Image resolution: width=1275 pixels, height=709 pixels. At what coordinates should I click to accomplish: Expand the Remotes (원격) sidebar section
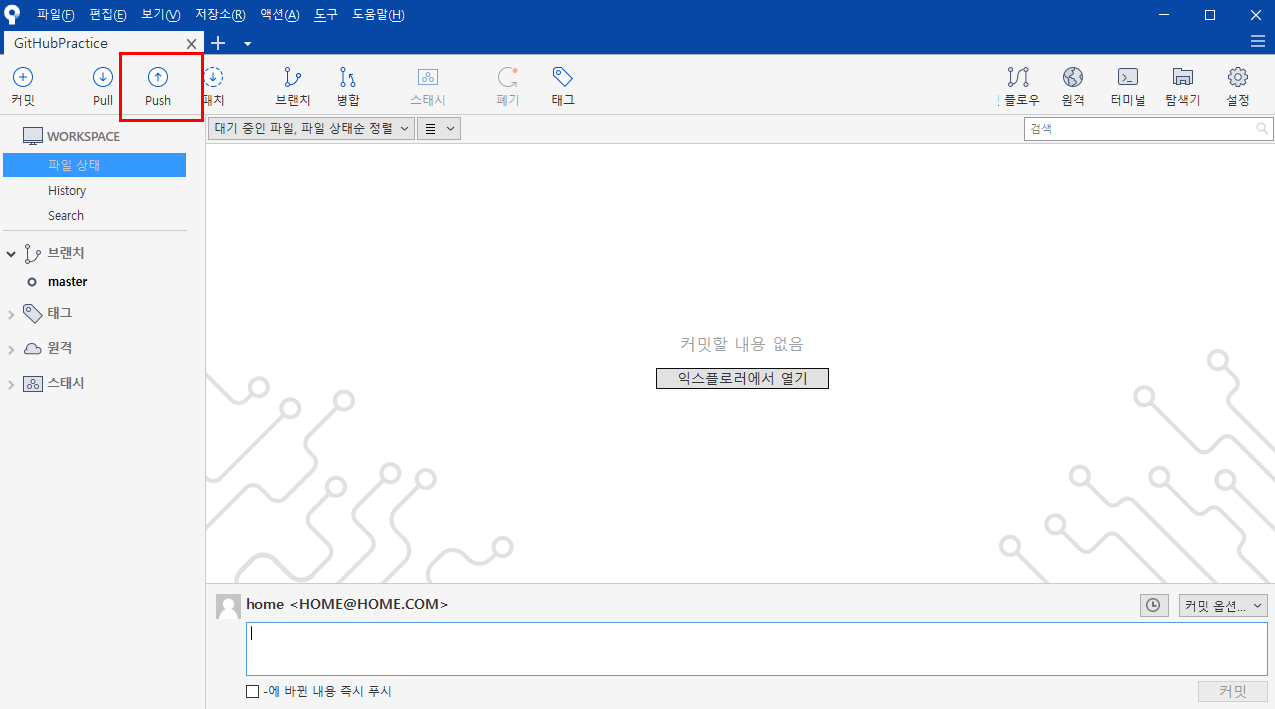11,349
